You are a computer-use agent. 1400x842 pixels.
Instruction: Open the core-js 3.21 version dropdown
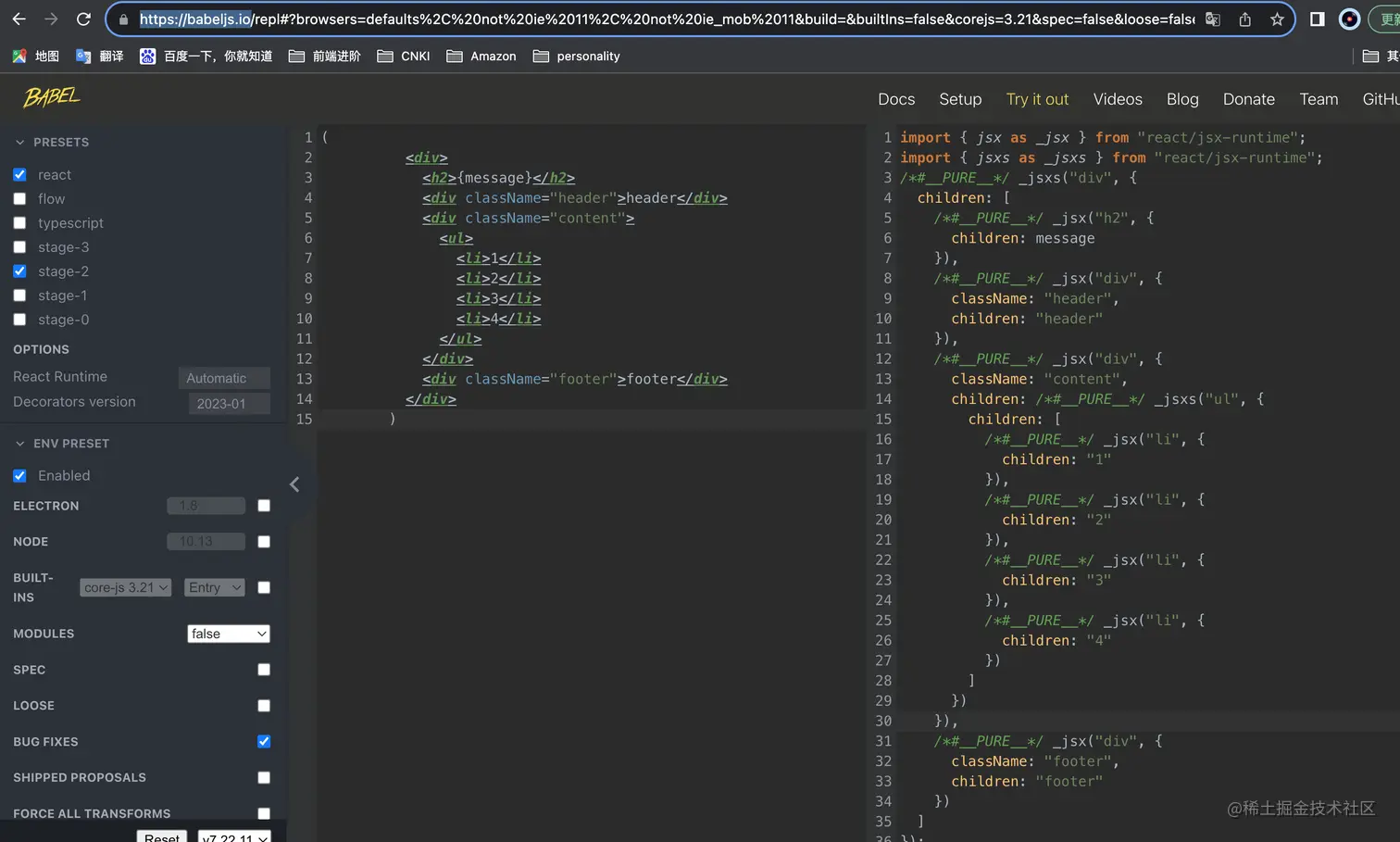(125, 587)
